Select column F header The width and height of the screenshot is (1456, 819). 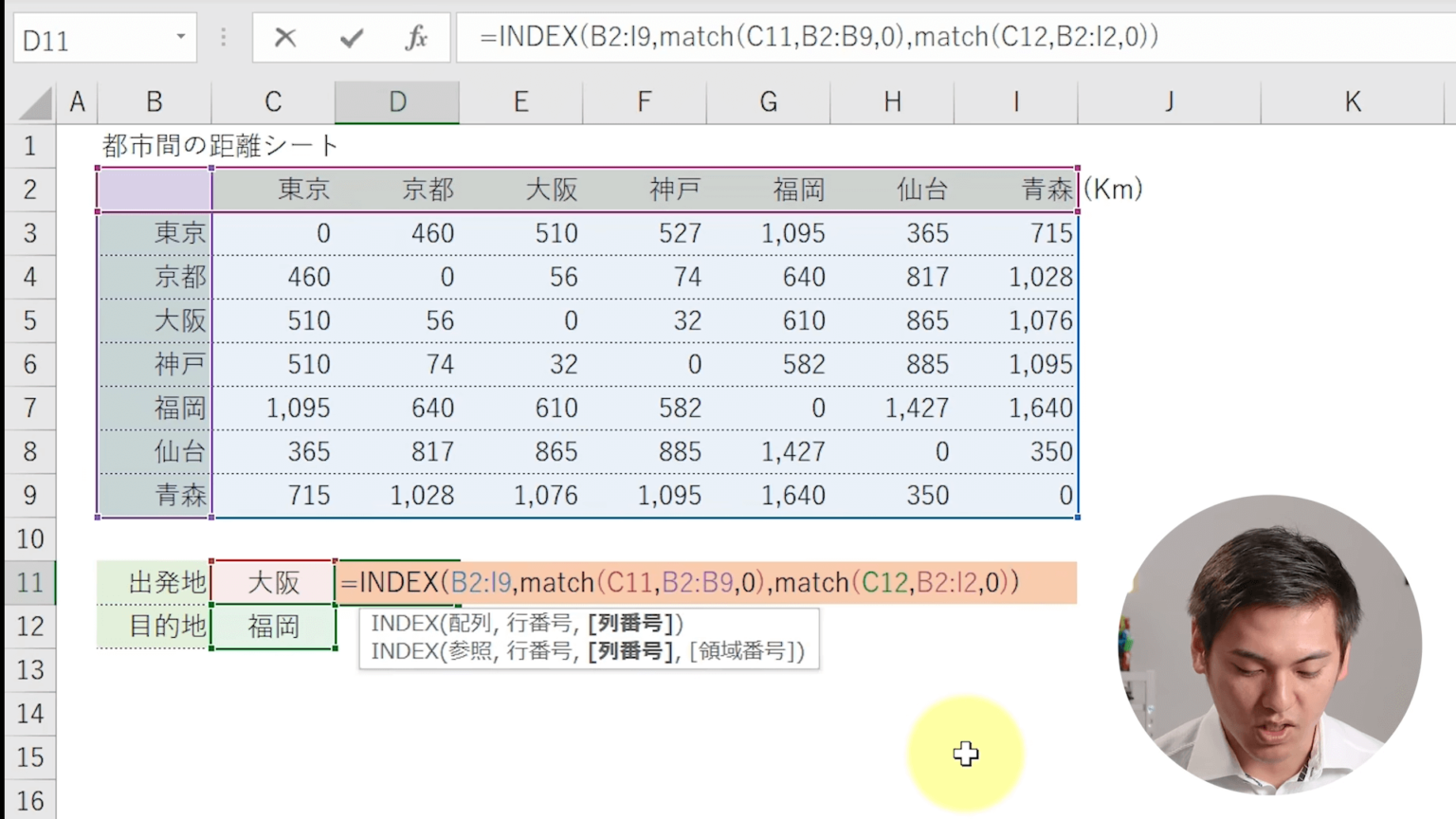coord(645,101)
